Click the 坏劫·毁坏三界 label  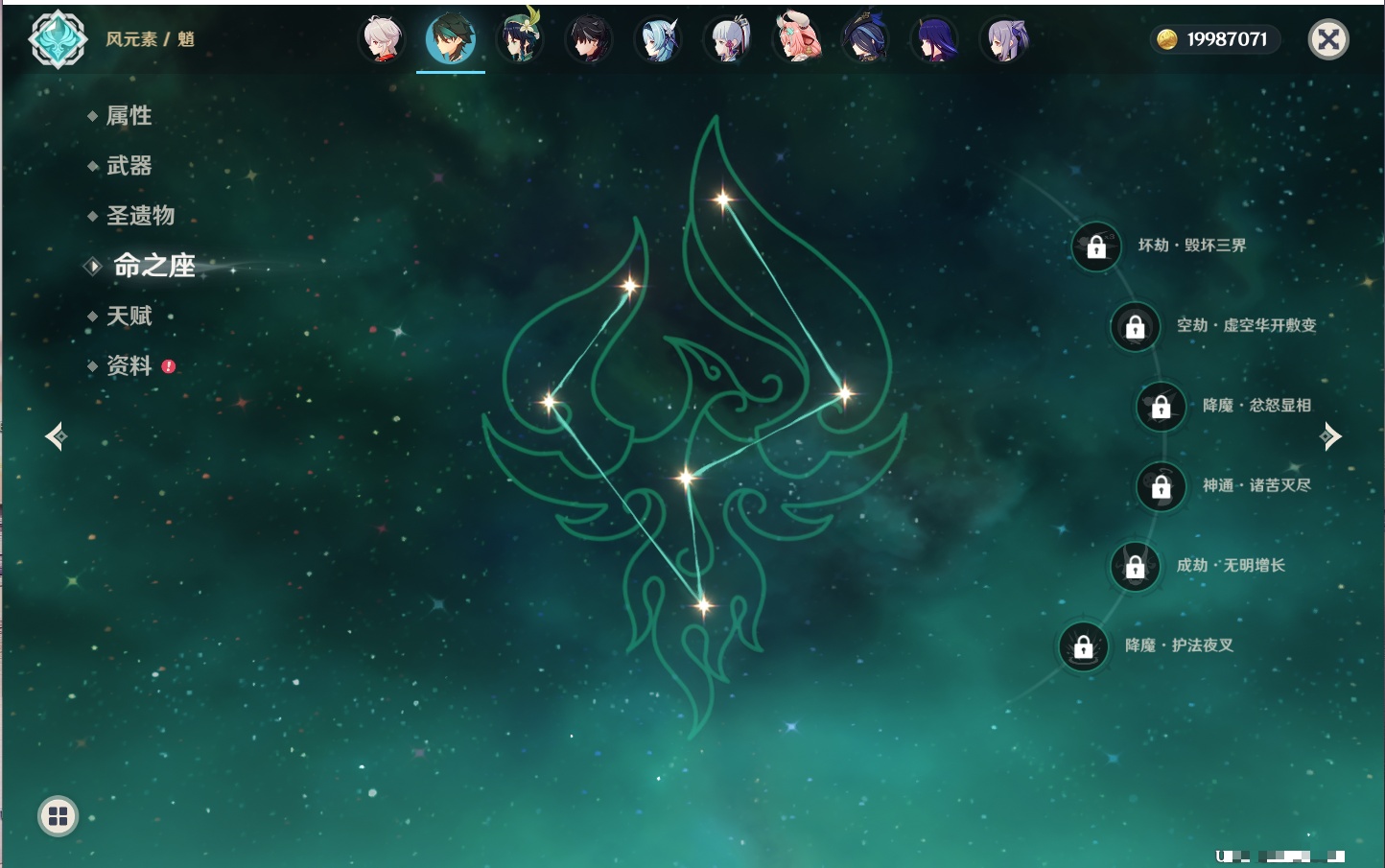point(1192,246)
